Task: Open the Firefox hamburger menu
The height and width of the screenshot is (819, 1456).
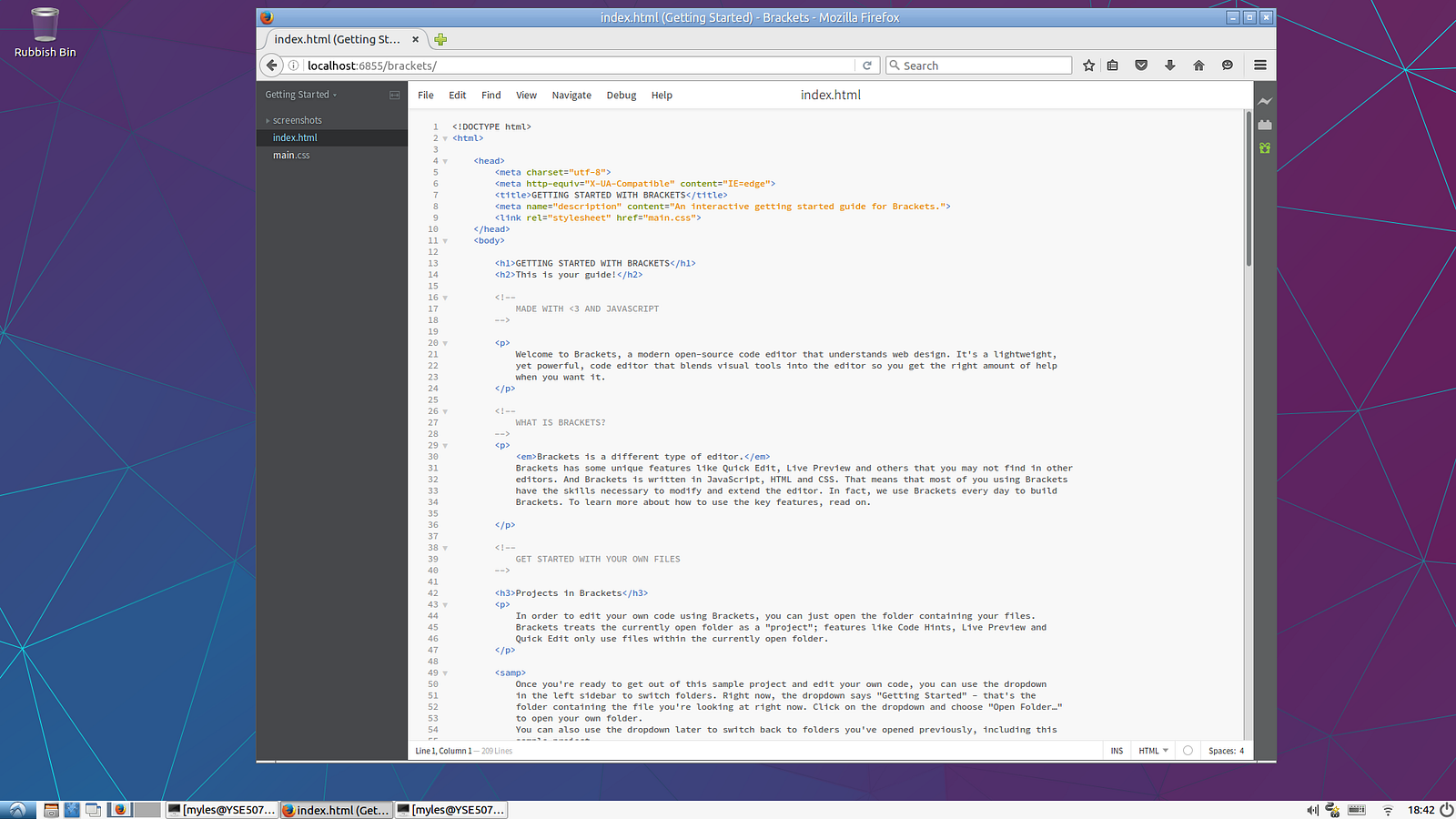Action: (x=1260, y=66)
